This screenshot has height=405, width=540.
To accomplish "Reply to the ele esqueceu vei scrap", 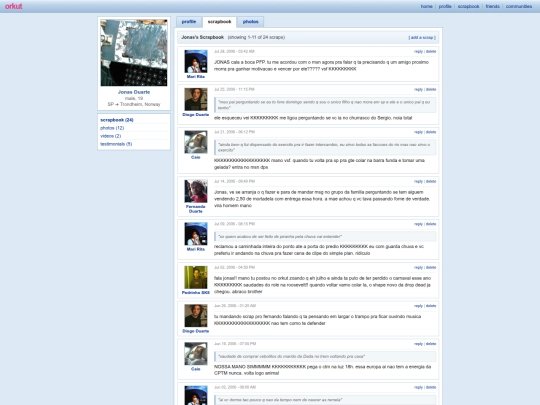I will coord(418,89).
